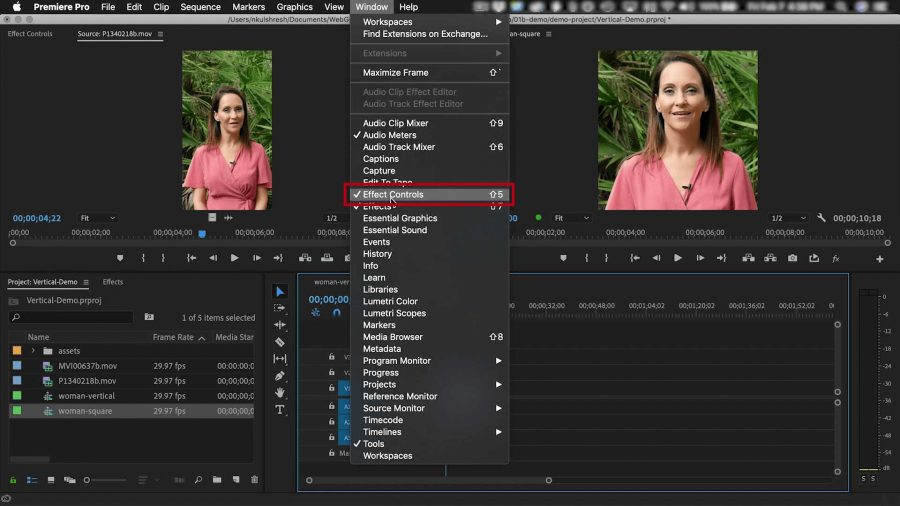Sort by Frame Rate column header
The image size is (900, 506).
pyautogui.click(x=173, y=337)
